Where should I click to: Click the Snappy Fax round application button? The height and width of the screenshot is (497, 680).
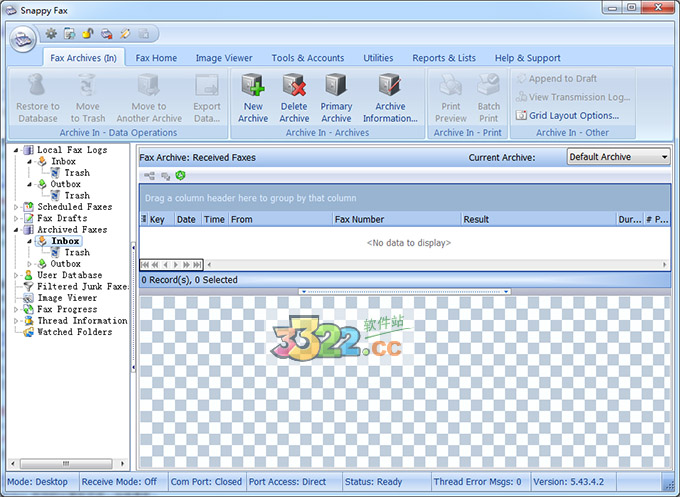pyautogui.click(x=24, y=38)
